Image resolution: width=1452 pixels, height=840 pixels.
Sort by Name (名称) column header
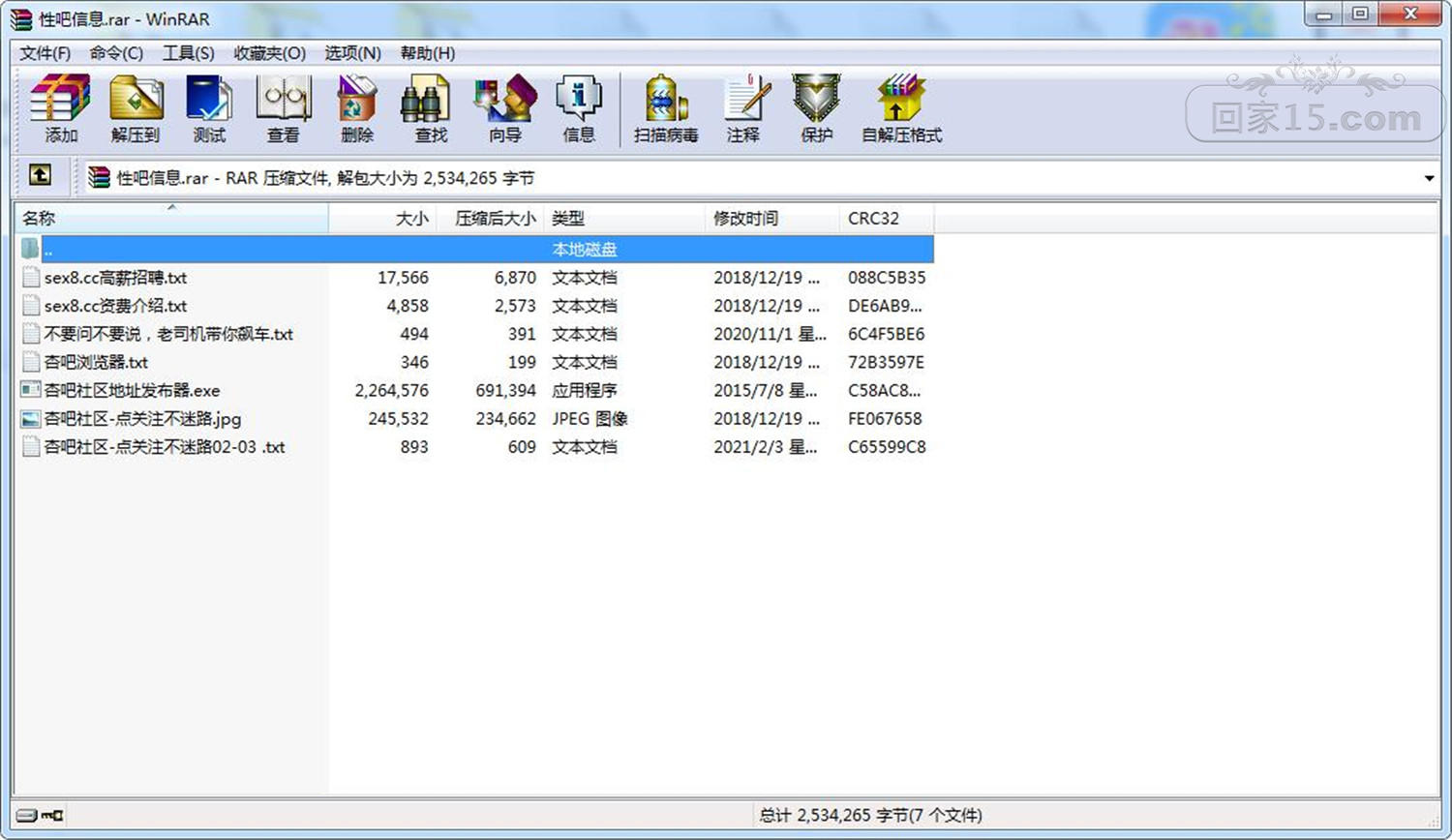[x=171, y=218]
